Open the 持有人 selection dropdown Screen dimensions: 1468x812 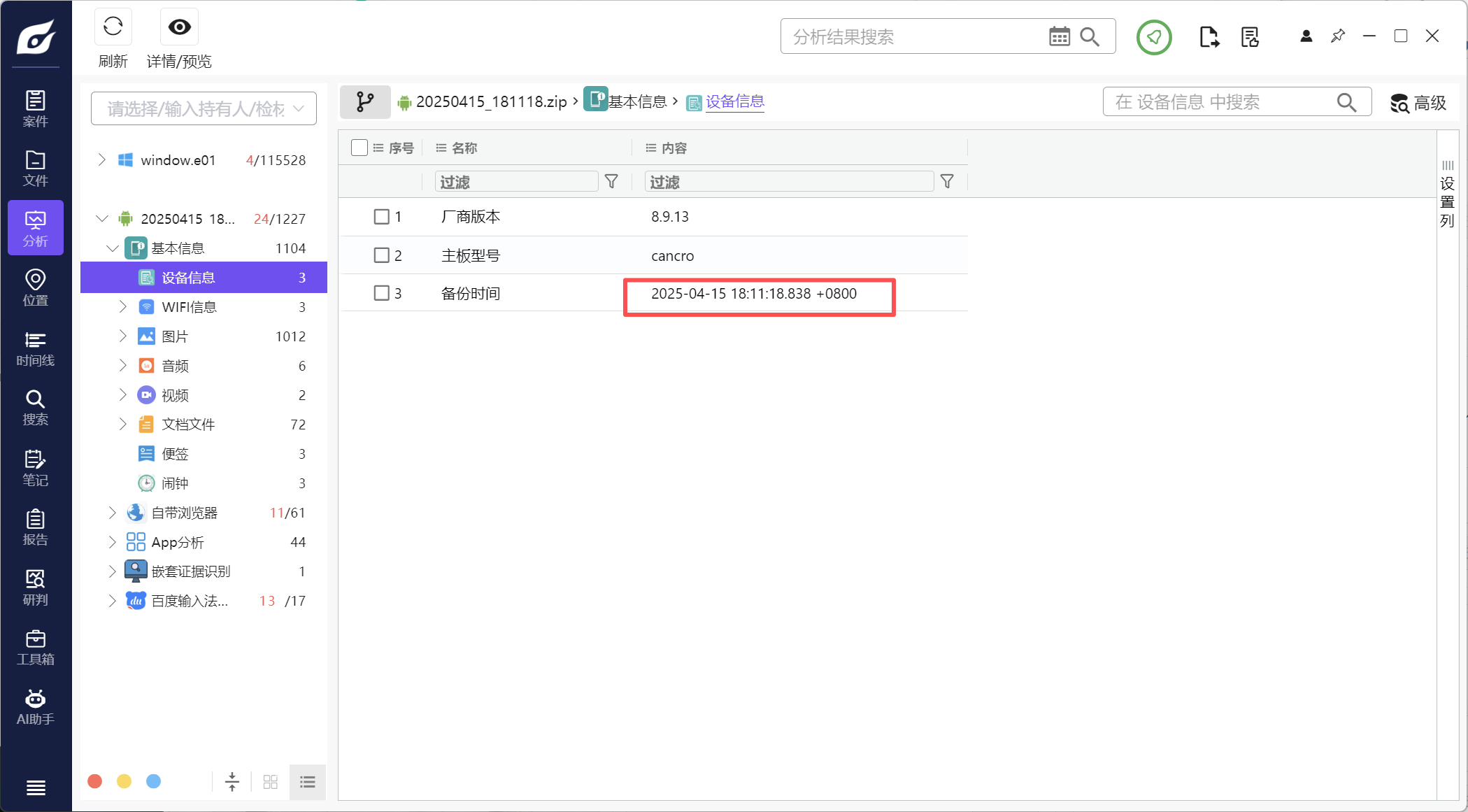click(204, 108)
